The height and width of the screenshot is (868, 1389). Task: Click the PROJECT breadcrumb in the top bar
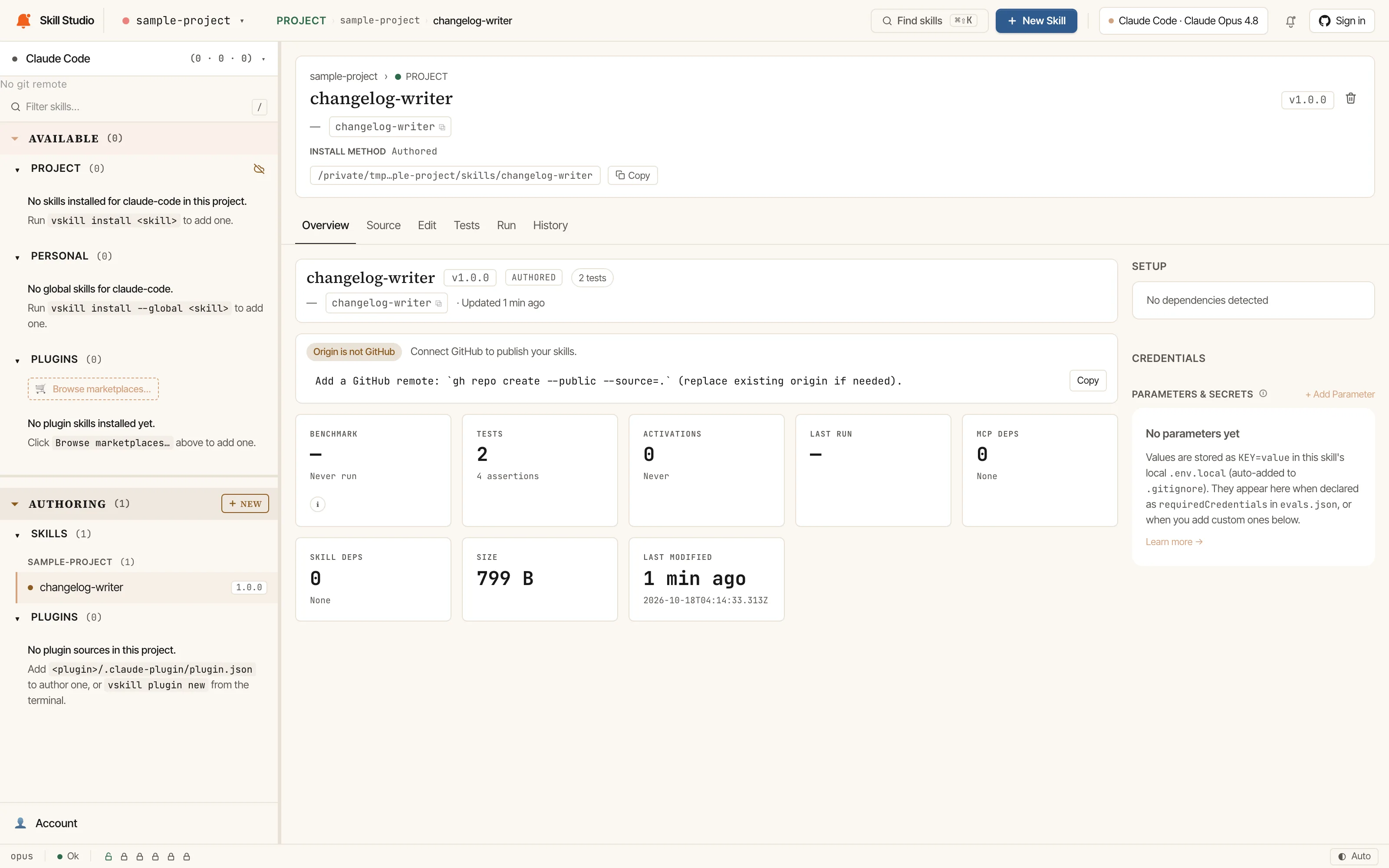point(301,21)
